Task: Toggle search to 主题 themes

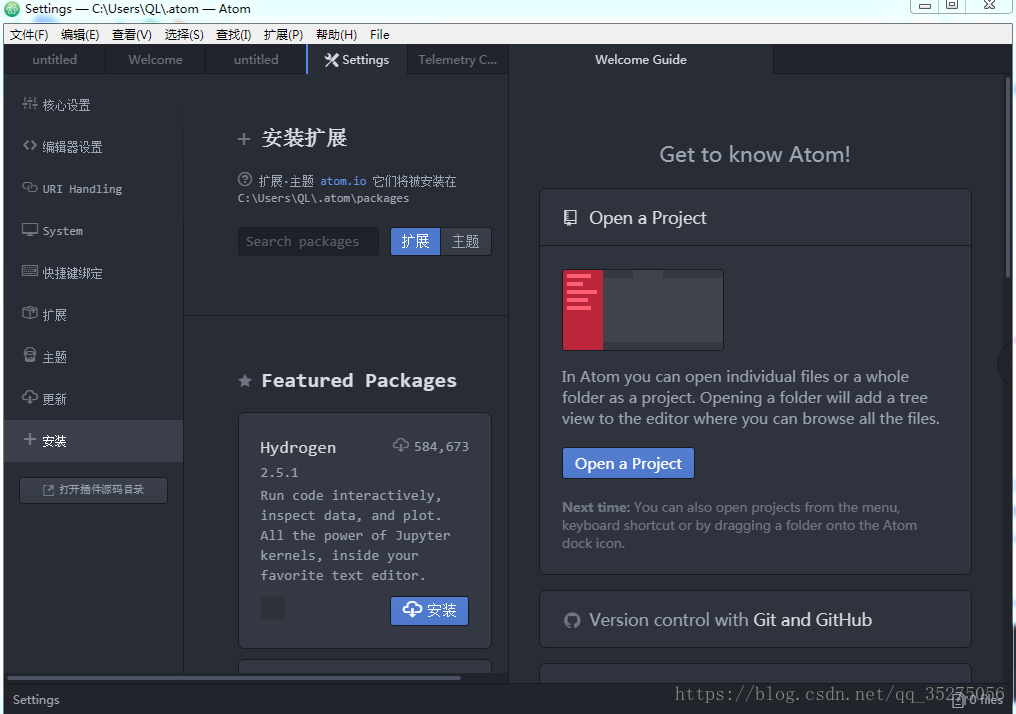Action: (466, 242)
